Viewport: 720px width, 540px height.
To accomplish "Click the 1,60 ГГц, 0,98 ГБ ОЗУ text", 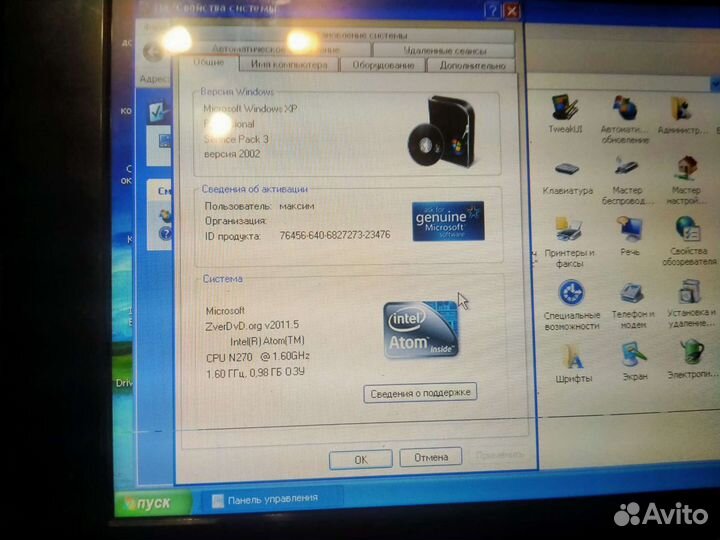I will point(255,373).
